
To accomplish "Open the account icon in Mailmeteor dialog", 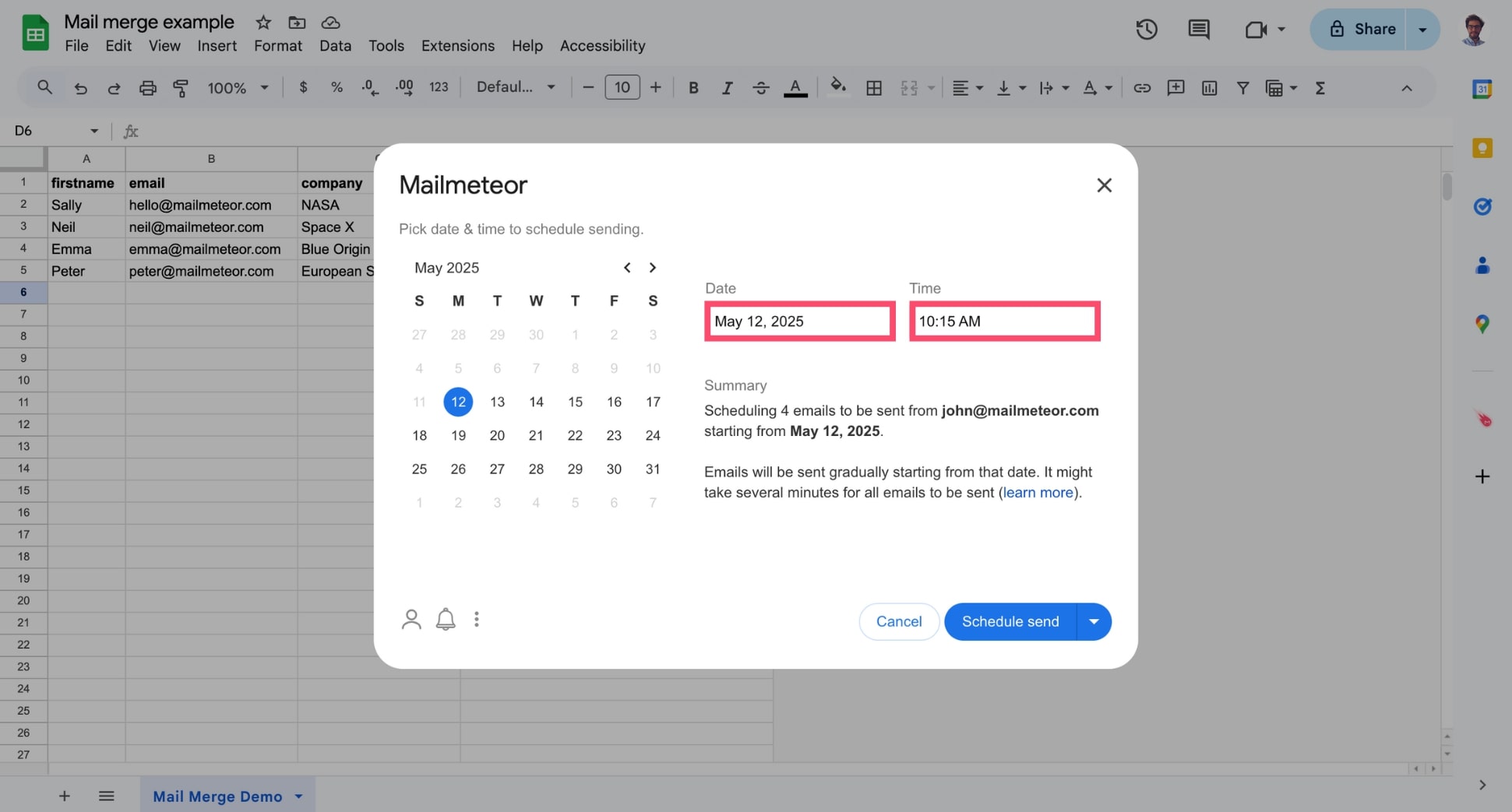I will [x=411, y=620].
